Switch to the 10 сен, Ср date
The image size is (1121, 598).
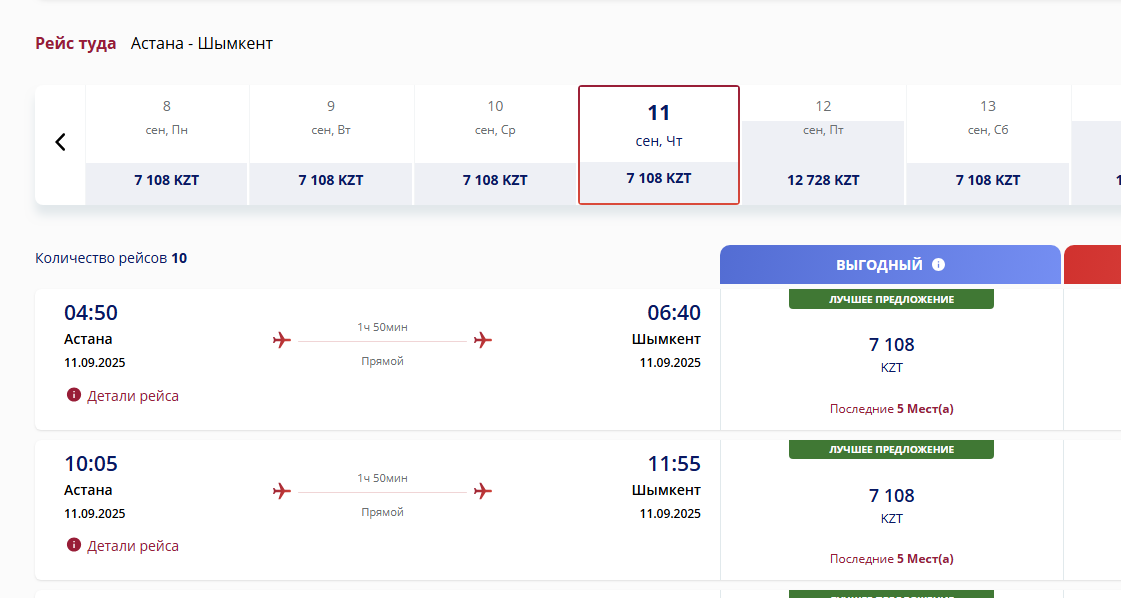coord(495,145)
